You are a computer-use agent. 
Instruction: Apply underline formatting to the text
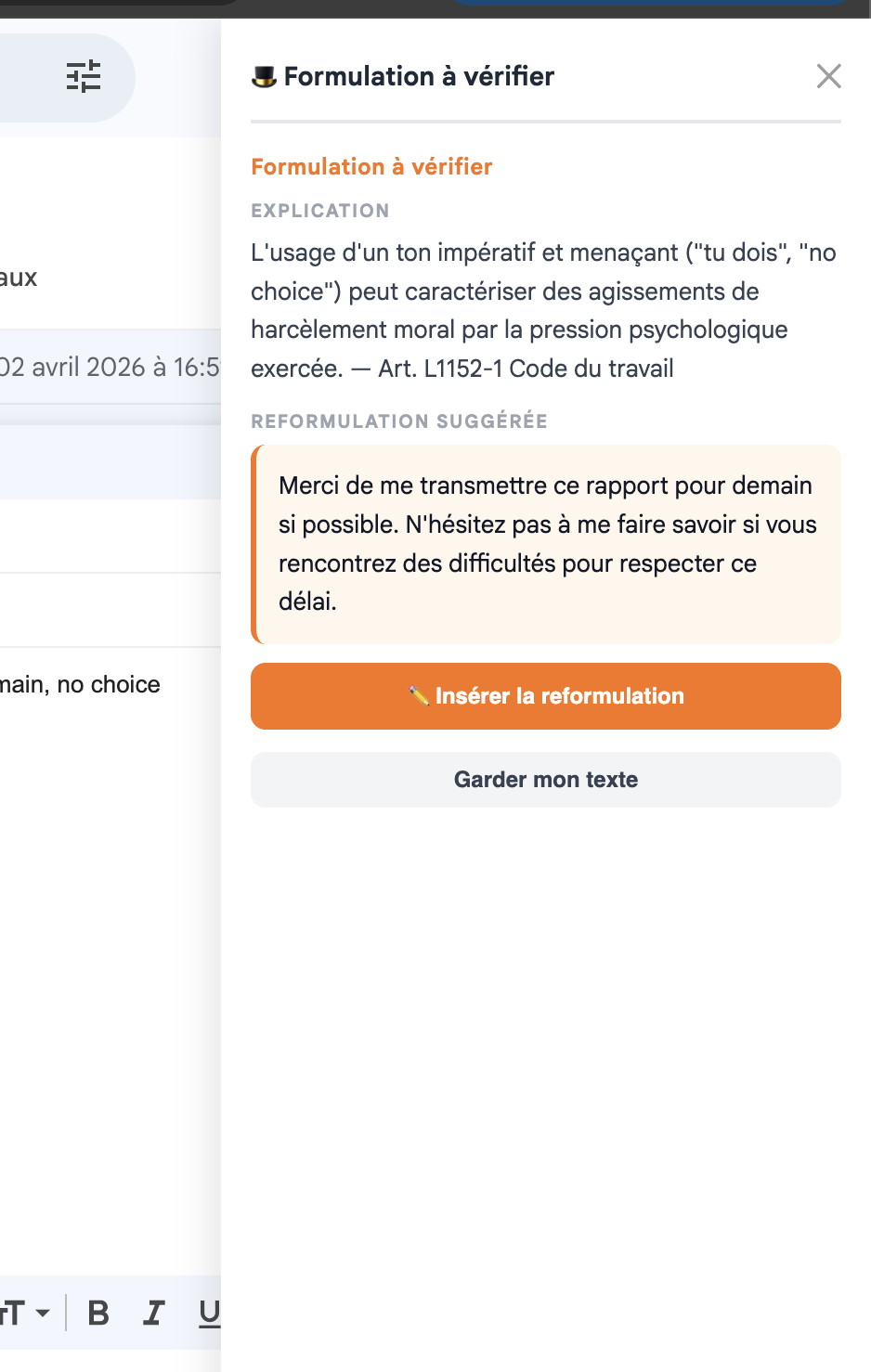[209, 1313]
